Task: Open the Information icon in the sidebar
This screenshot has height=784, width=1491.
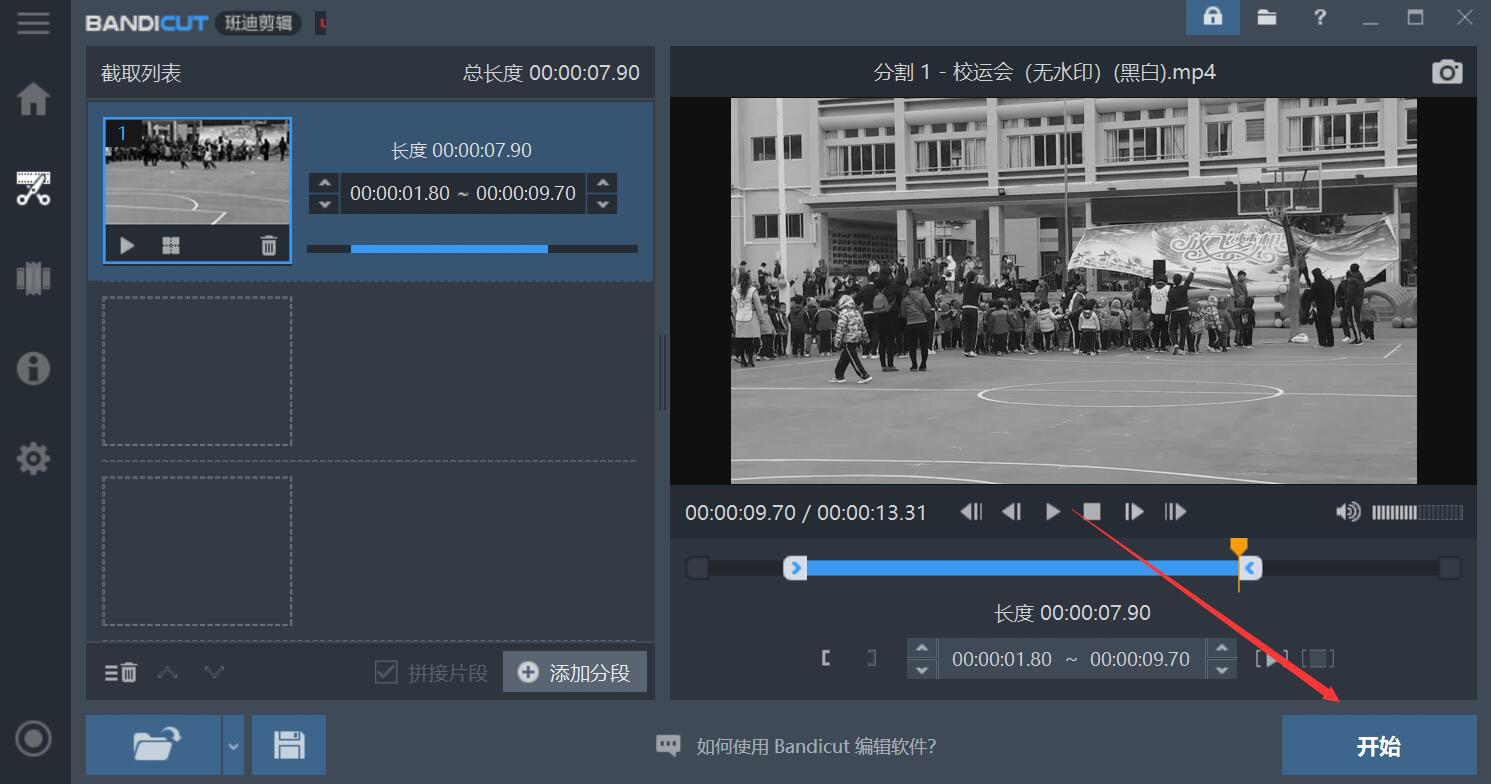Action: pyautogui.click(x=33, y=368)
